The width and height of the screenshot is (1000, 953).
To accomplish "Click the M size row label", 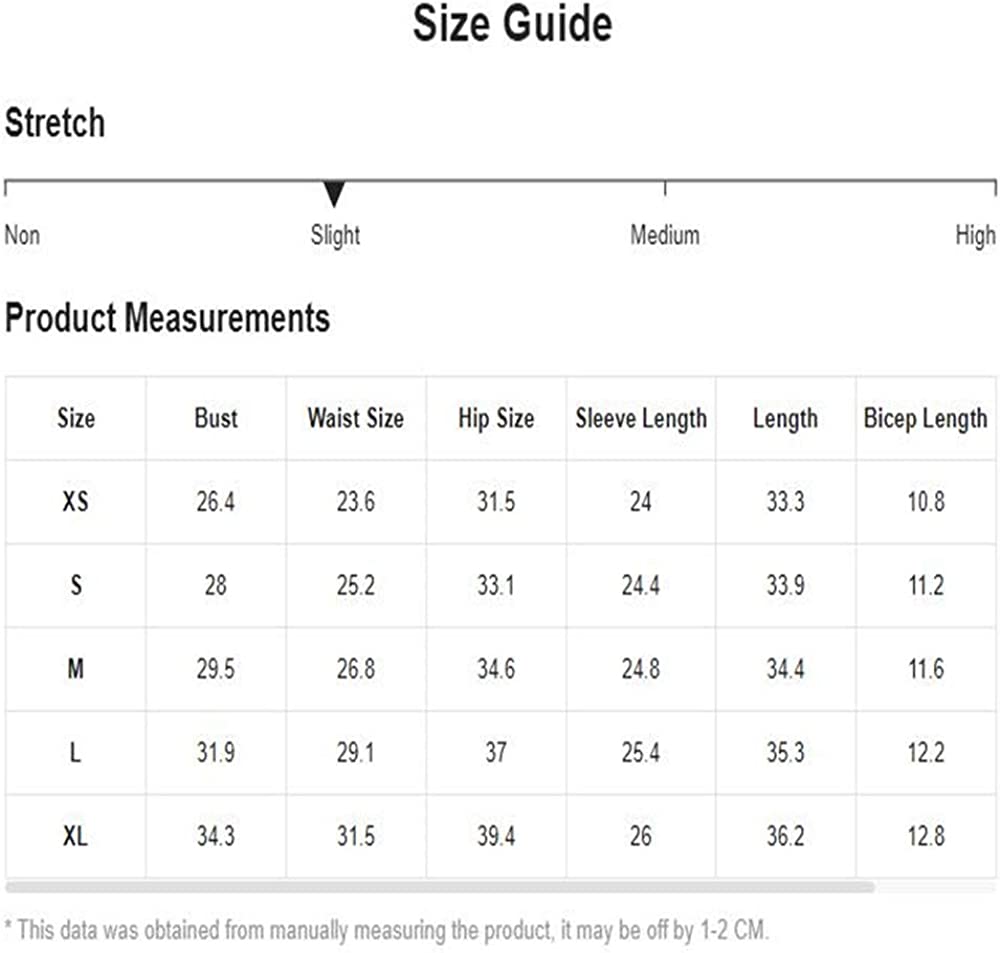I will pyautogui.click(x=75, y=669).
